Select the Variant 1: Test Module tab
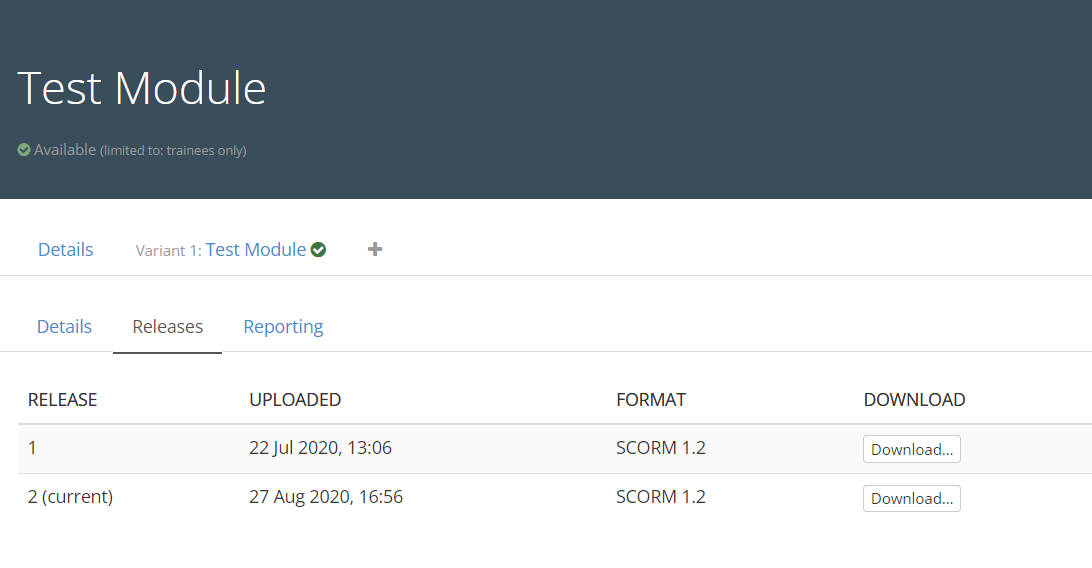 255,250
